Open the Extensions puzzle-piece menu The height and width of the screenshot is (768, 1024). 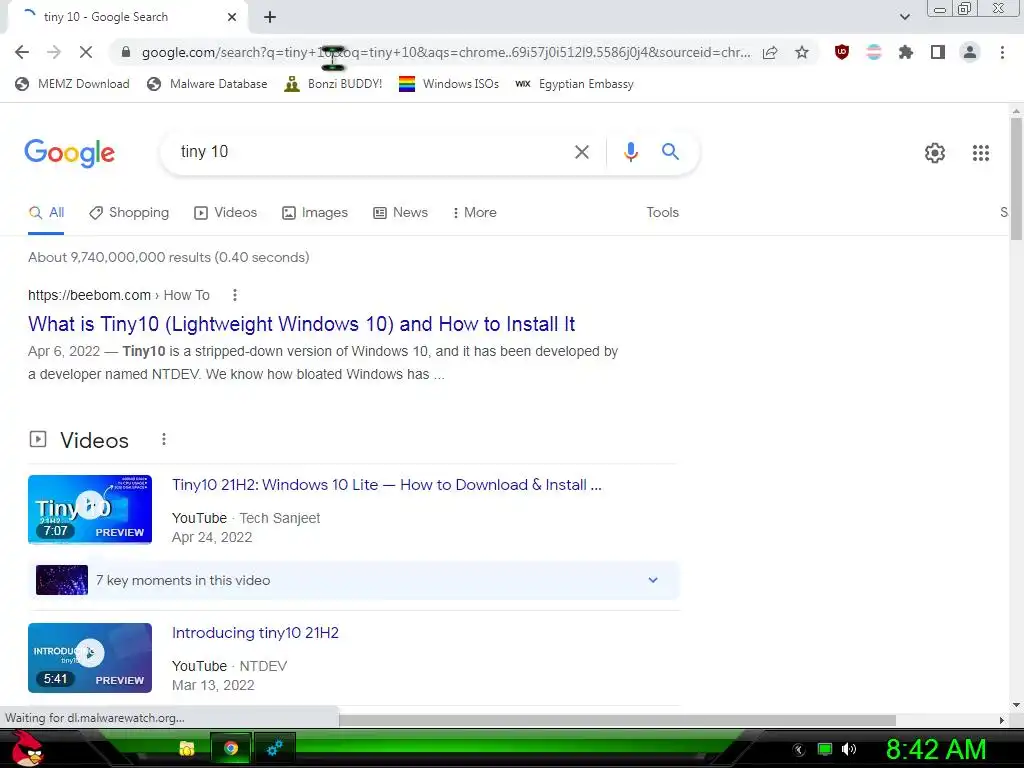point(906,52)
